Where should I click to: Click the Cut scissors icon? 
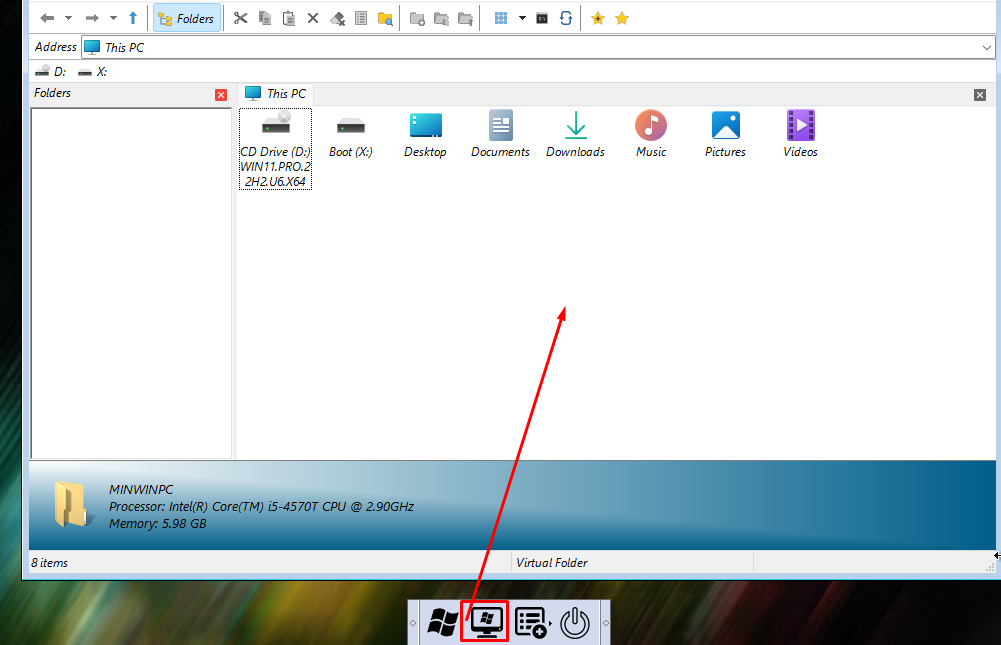coord(241,19)
